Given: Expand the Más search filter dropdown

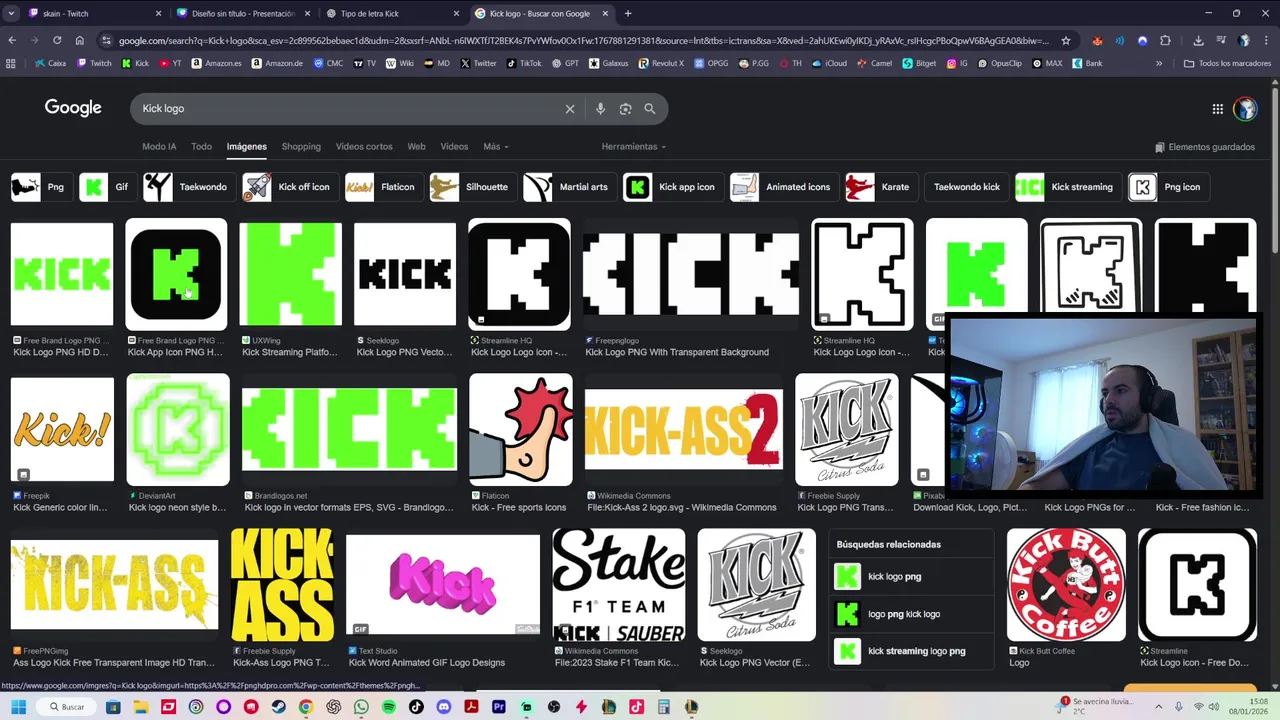Looking at the screenshot, I should coord(495,147).
